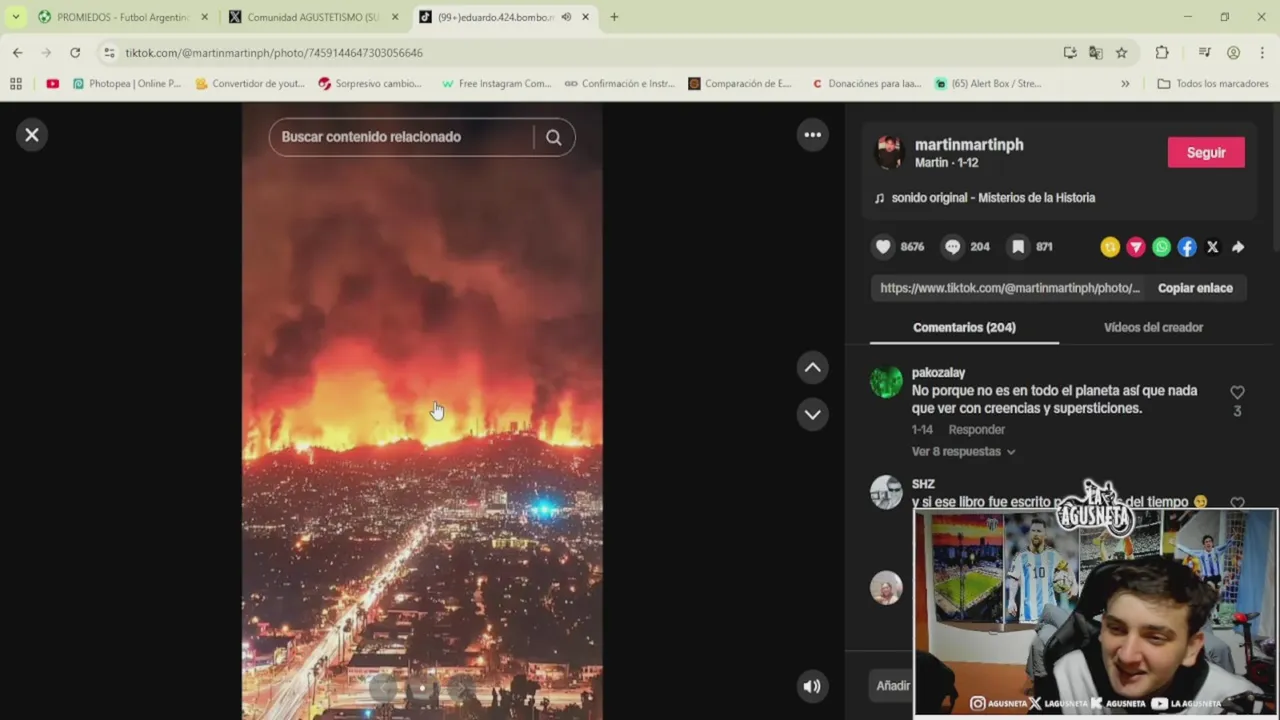Open Free Instagram Com... bookmark
The height and width of the screenshot is (720, 1280).
496,84
